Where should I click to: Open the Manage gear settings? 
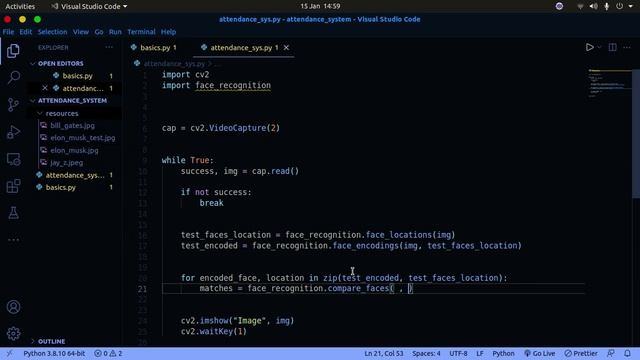(x=13, y=333)
